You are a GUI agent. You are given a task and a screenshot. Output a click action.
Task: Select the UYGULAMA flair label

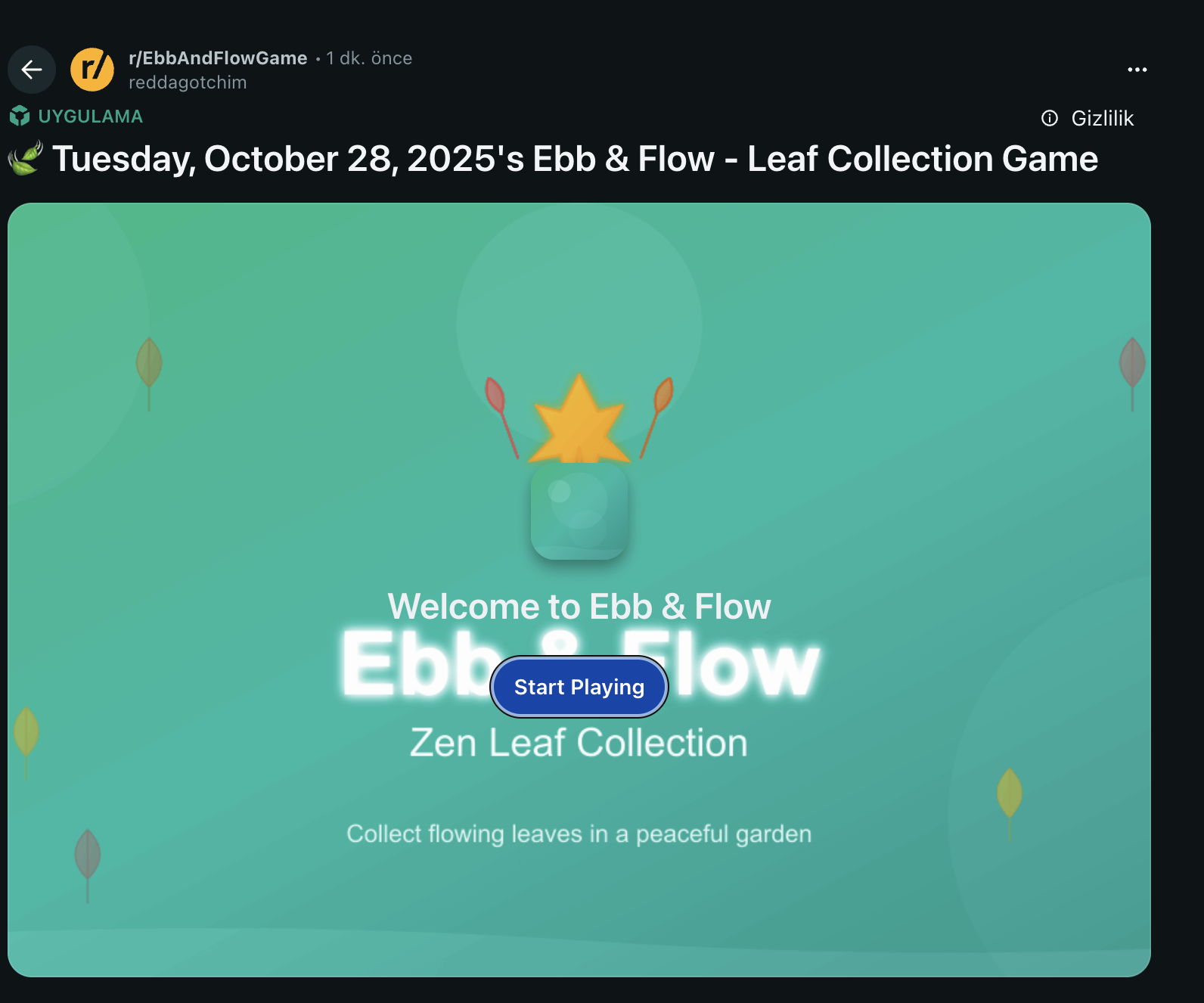(x=90, y=116)
